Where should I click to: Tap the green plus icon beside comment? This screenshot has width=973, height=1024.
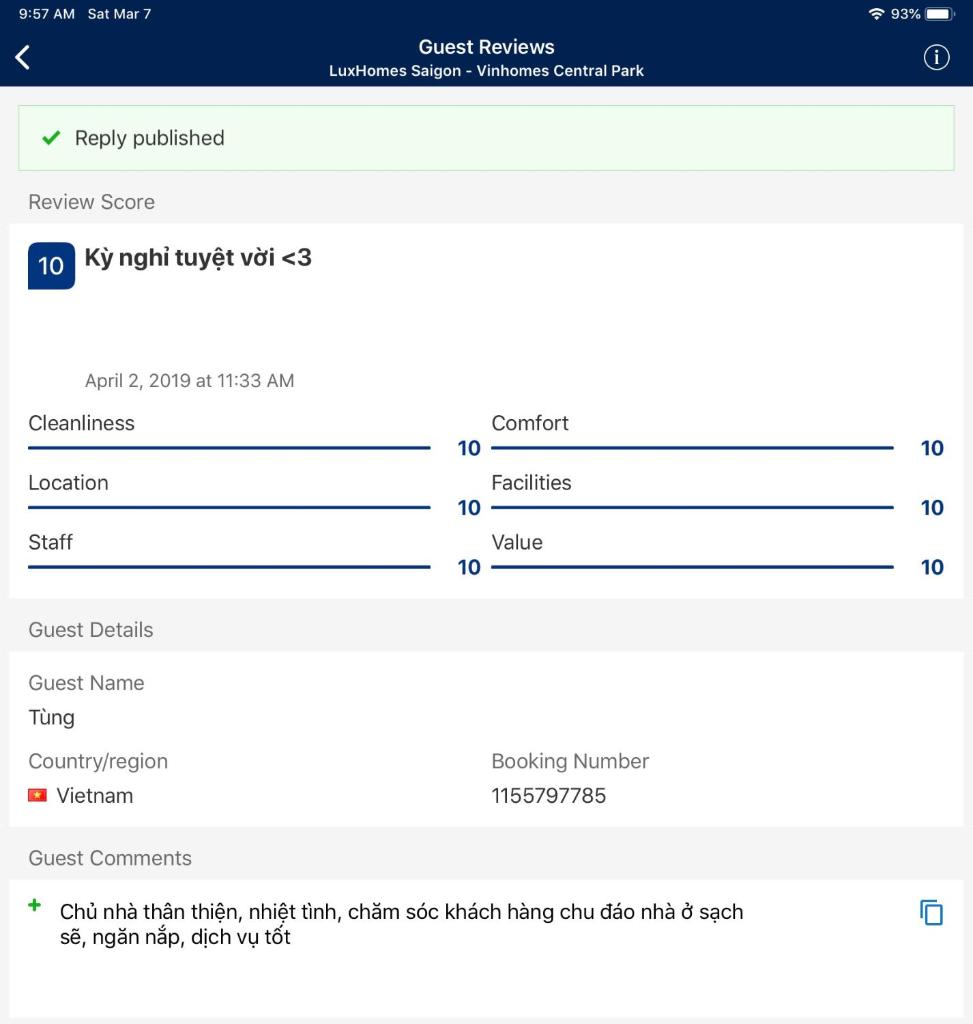tap(35, 905)
